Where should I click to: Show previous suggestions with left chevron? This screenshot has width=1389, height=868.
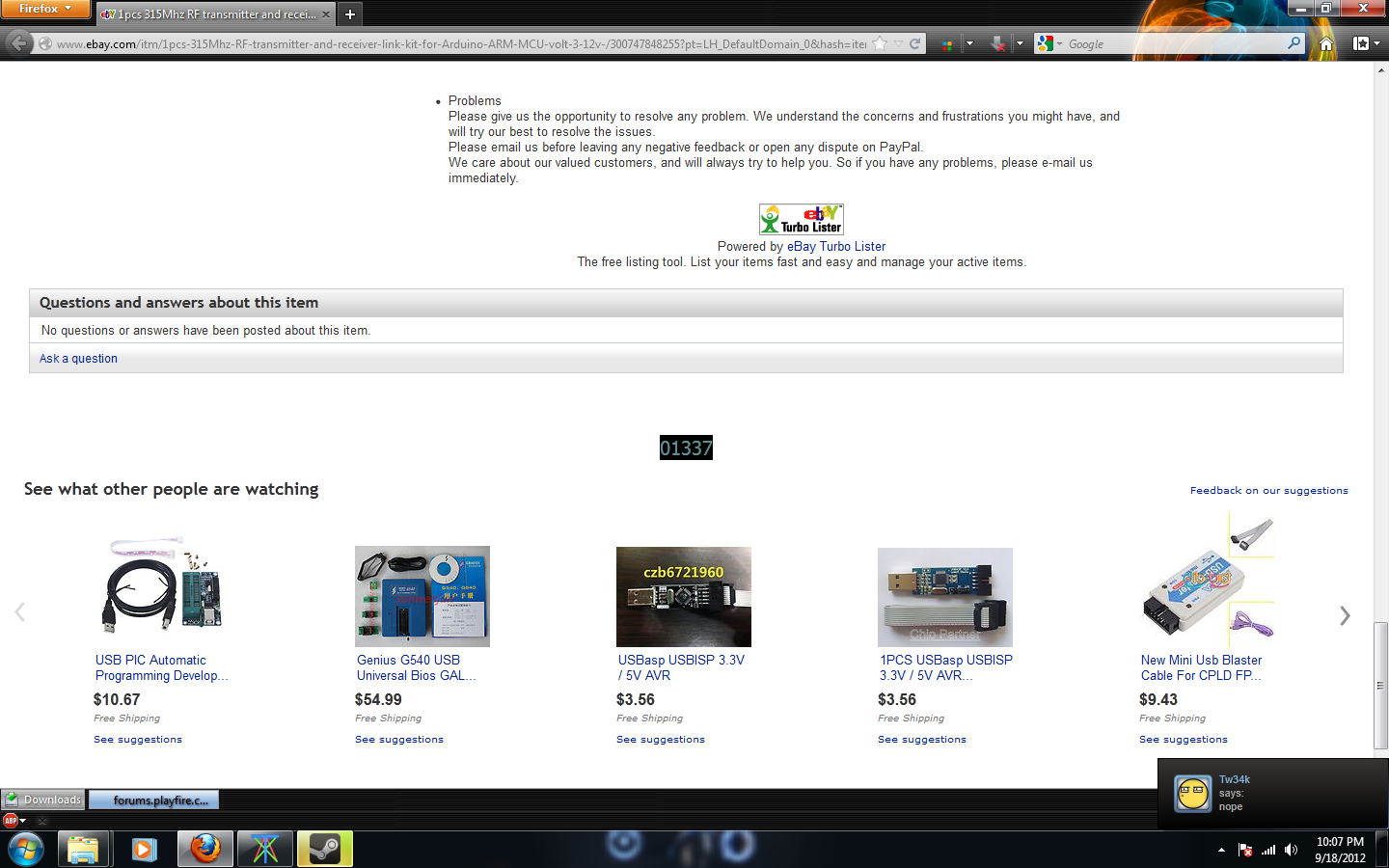coord(19,612)
